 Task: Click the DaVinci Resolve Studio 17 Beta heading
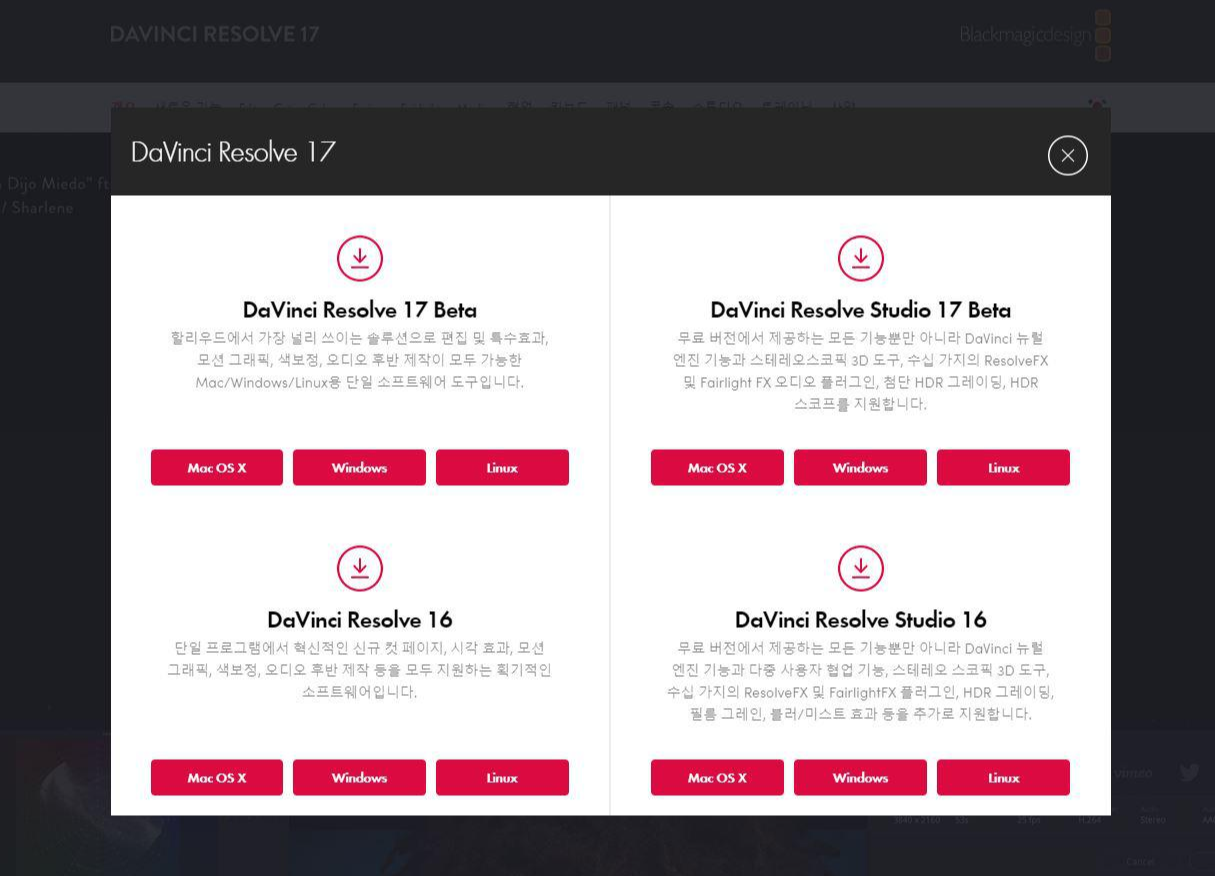(861, 310)
